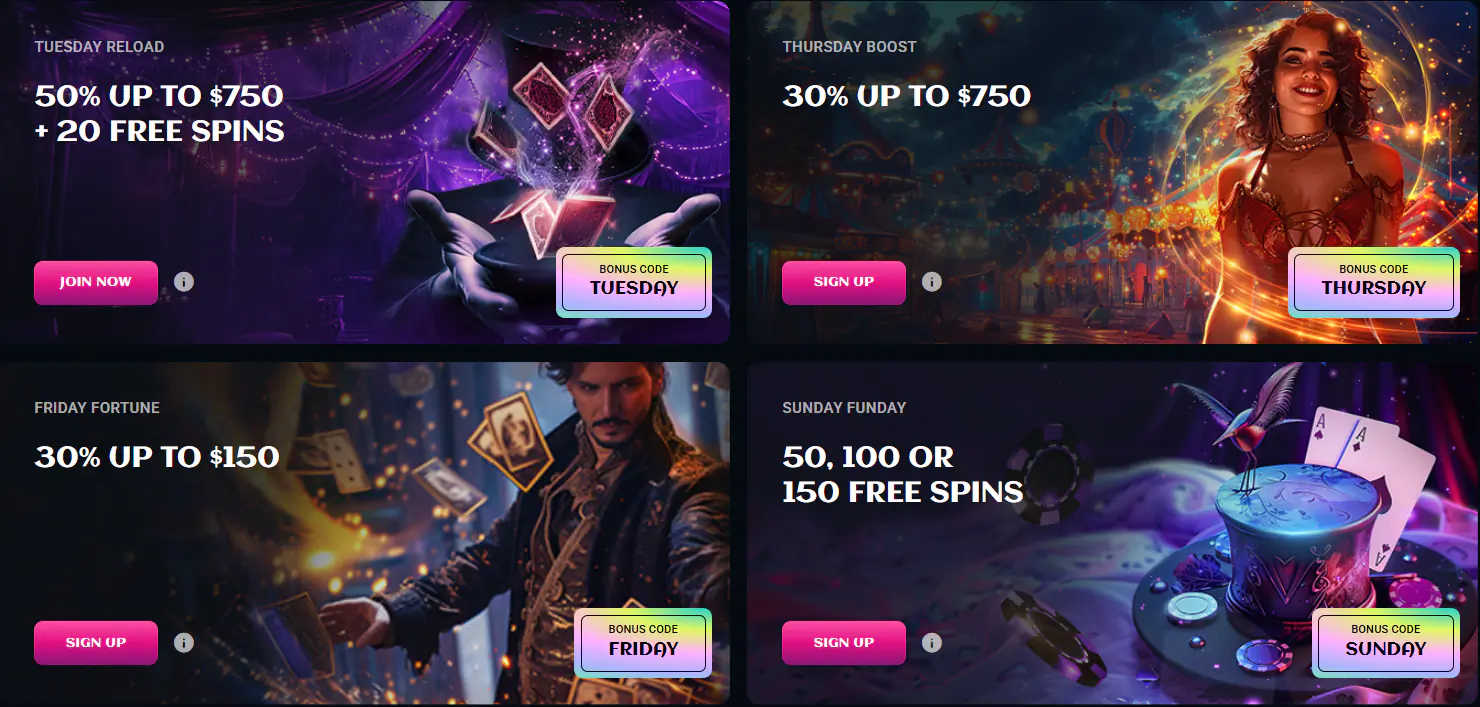Copy the THURSDAY bonus code badge
The width and height of the screenshot is (1480, 707).
click(x=1374, y=282)
